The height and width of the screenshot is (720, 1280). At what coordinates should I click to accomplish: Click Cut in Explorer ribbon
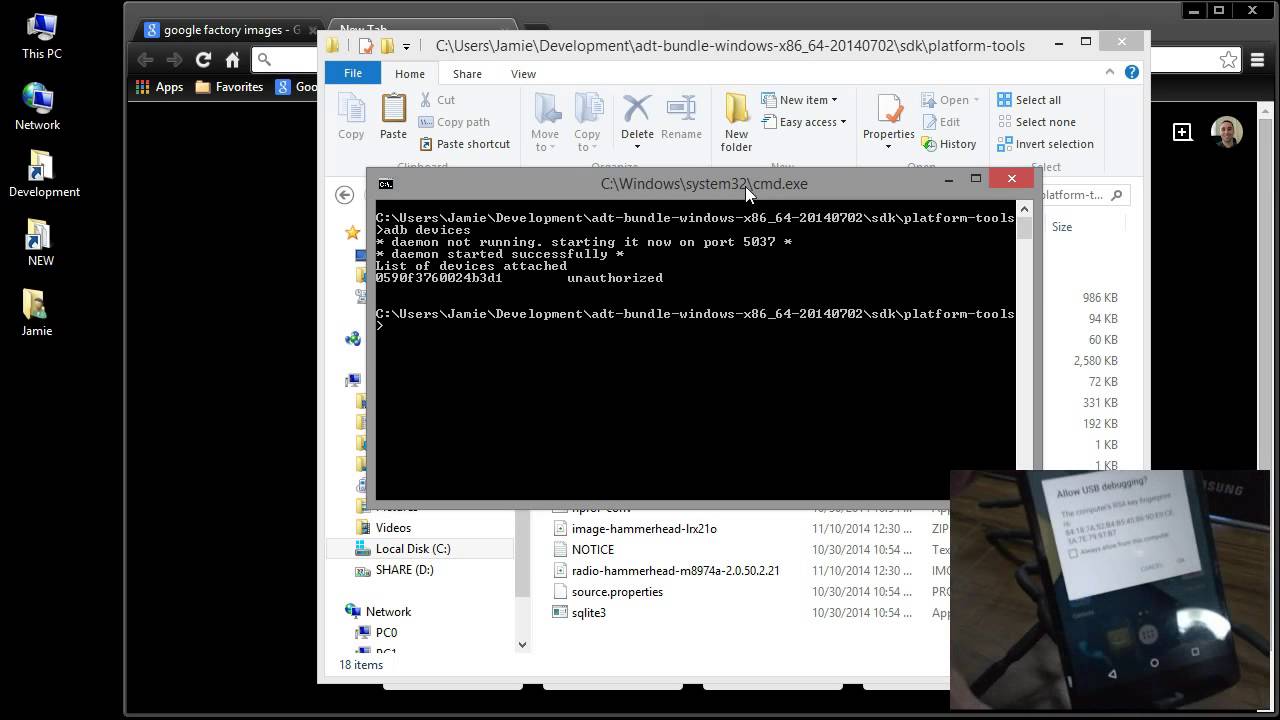437,100
